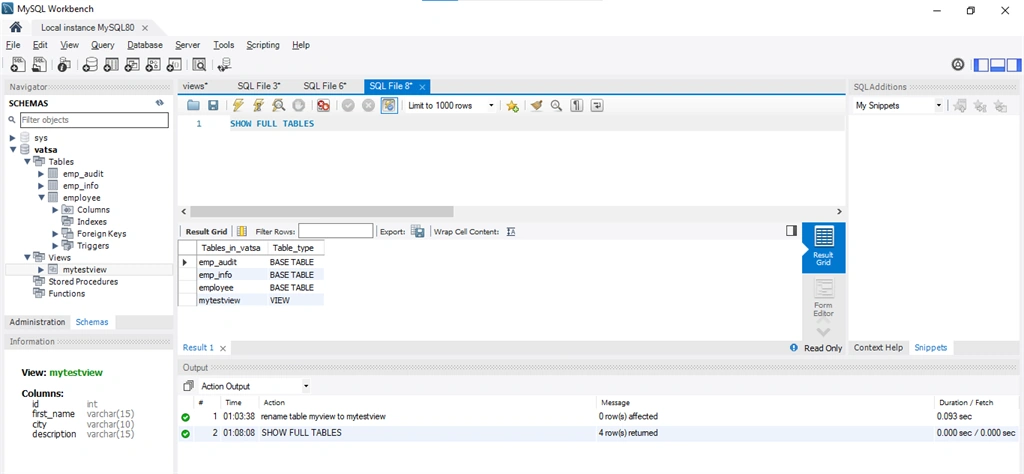Open find panel magnifier icon in editor

[556, 105]
